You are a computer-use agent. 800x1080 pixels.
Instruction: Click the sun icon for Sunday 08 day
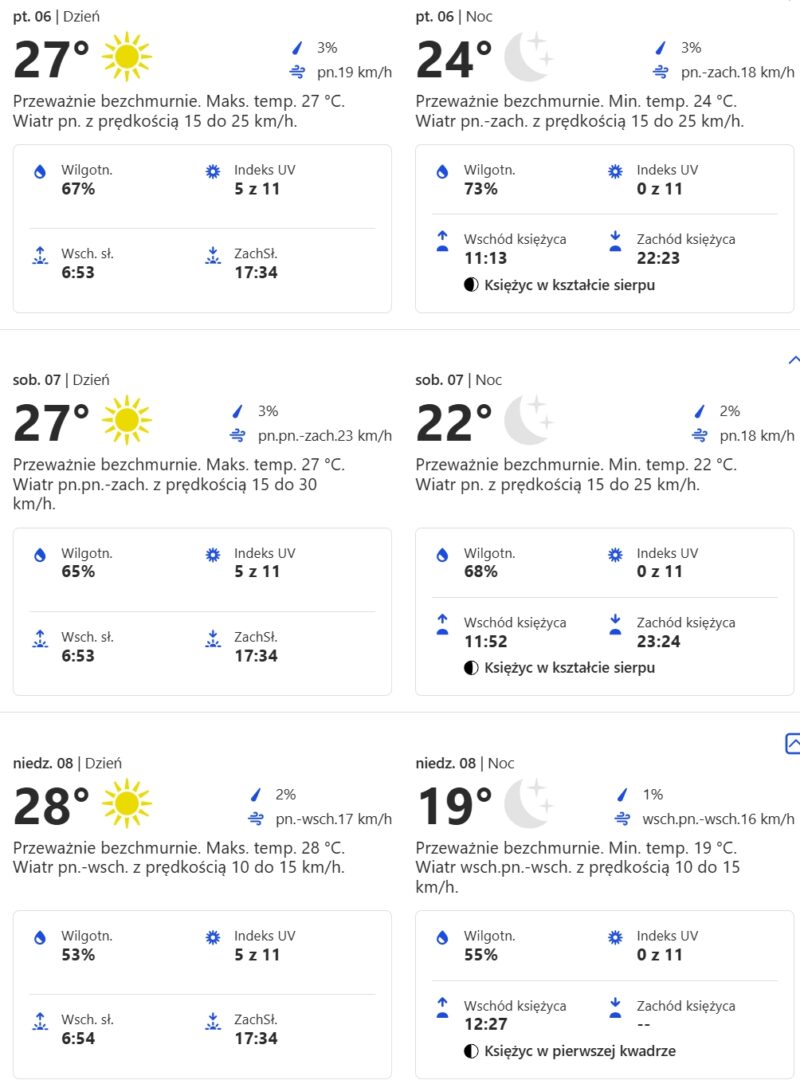pyautogui.click(x=127, y=804)
